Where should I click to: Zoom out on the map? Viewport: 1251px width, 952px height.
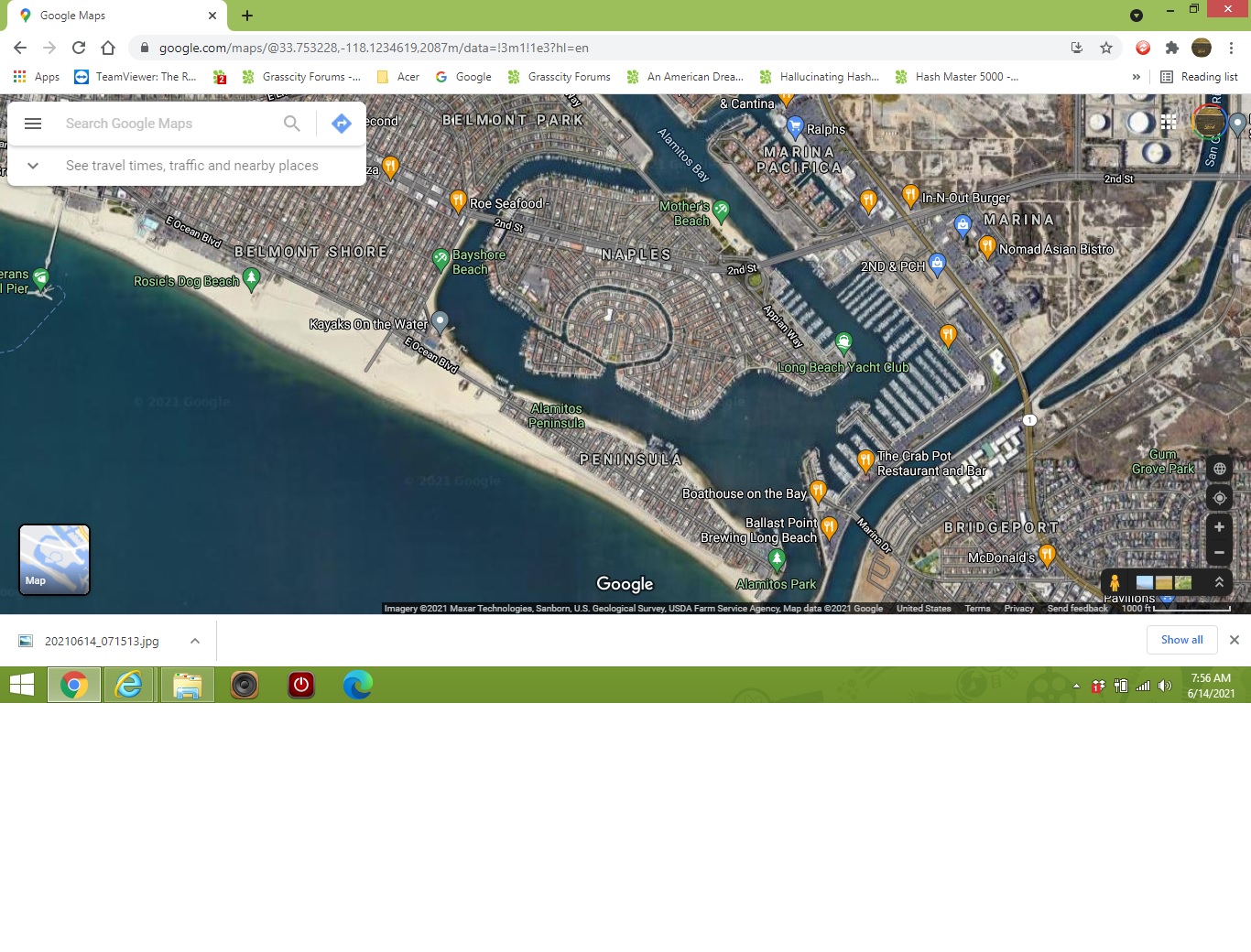click(1219, 553)
